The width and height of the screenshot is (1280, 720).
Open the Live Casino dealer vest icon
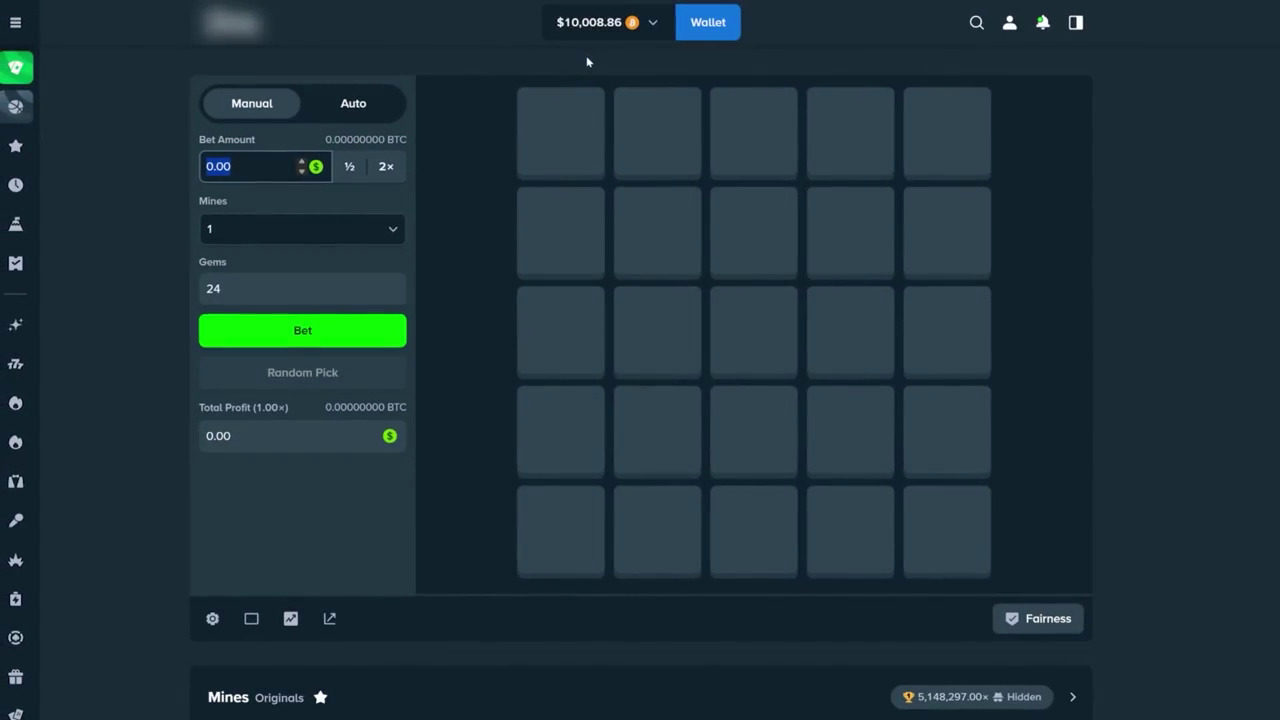click(16, 482)
